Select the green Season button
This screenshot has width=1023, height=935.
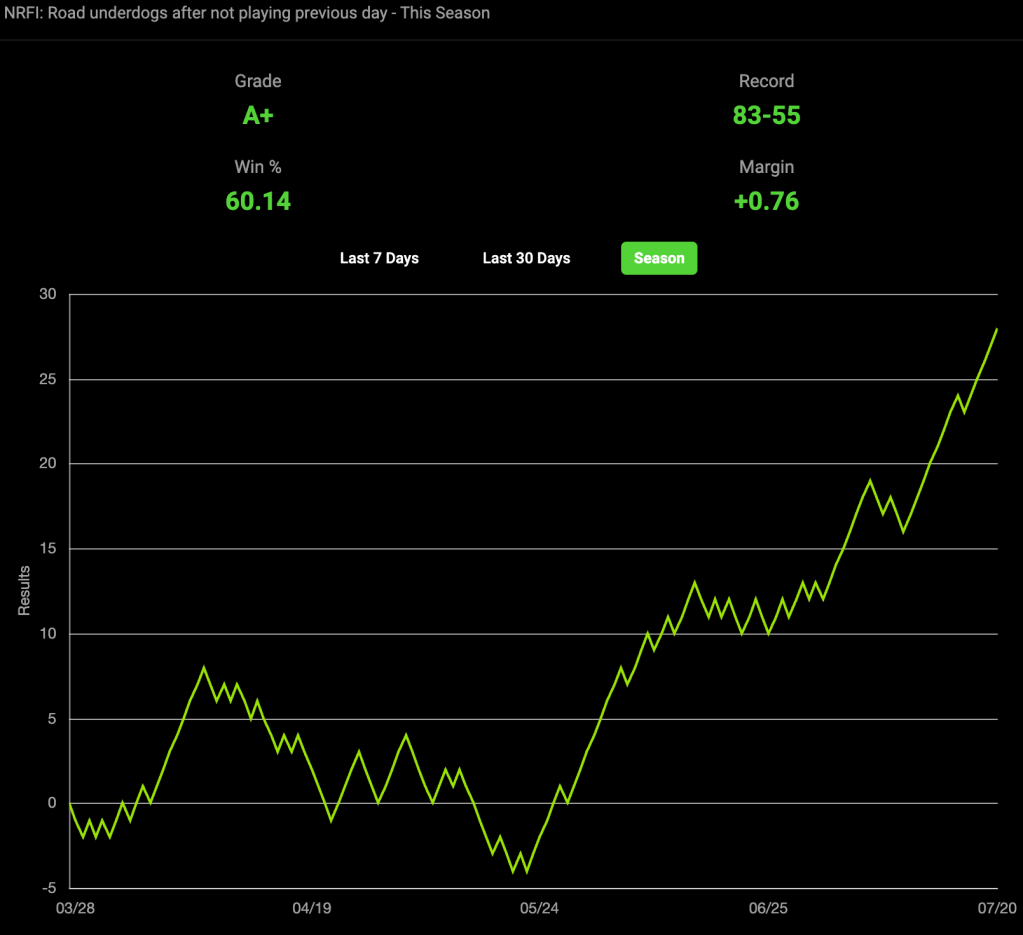[x=659, y=258]
